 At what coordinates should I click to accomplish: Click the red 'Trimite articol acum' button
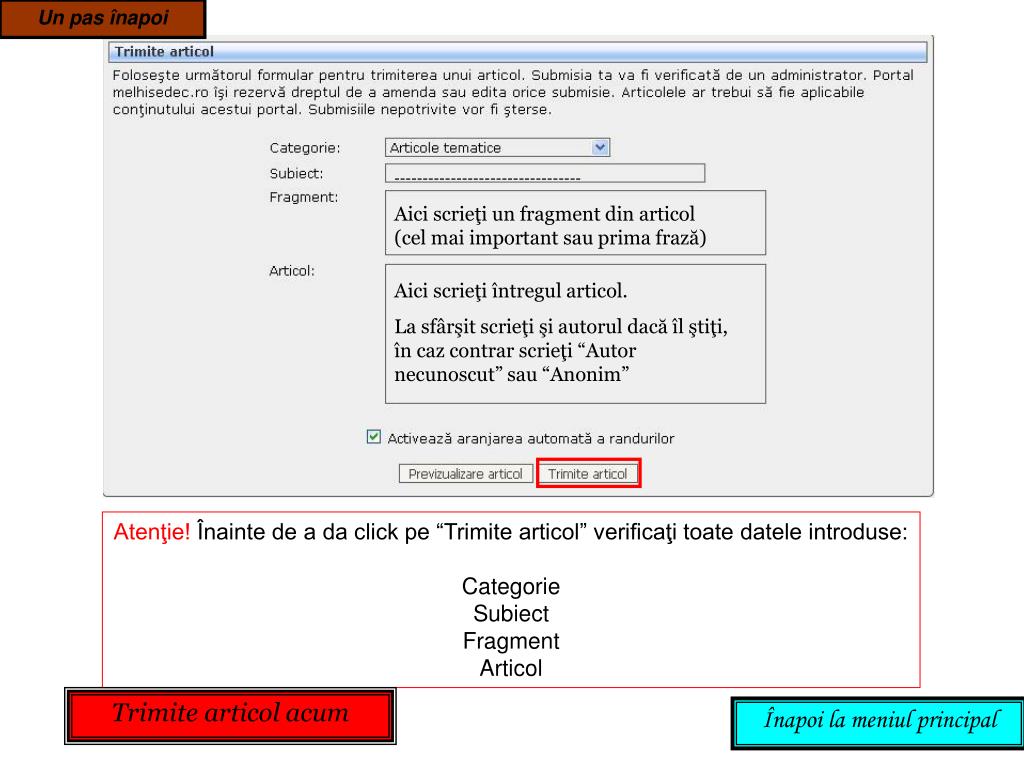230,716
